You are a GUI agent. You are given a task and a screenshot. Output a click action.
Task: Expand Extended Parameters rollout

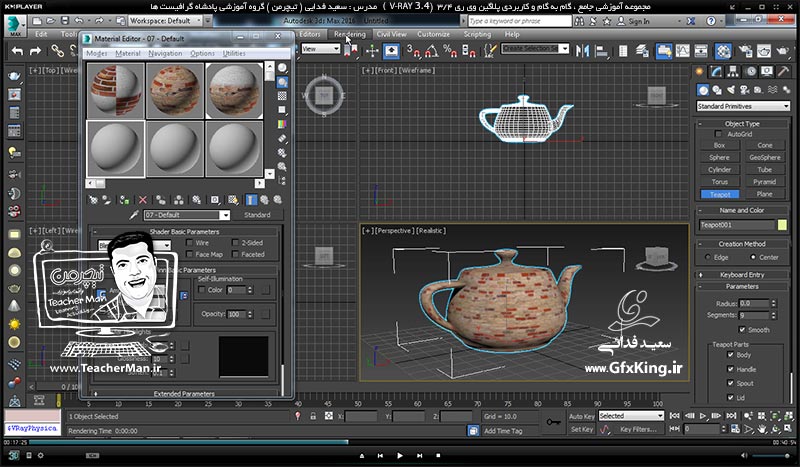(184, 394)
